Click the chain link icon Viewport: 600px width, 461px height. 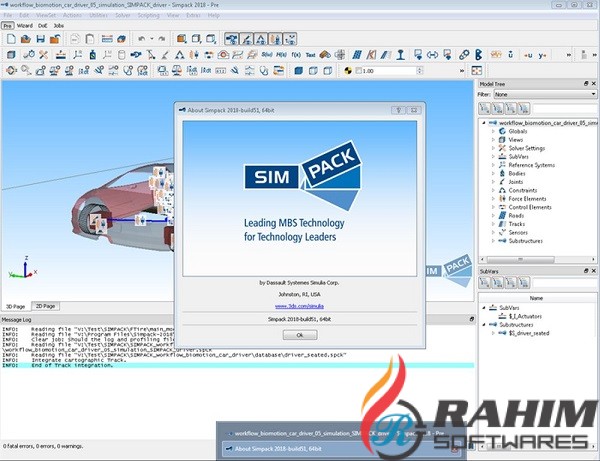[x=464, y=55]
